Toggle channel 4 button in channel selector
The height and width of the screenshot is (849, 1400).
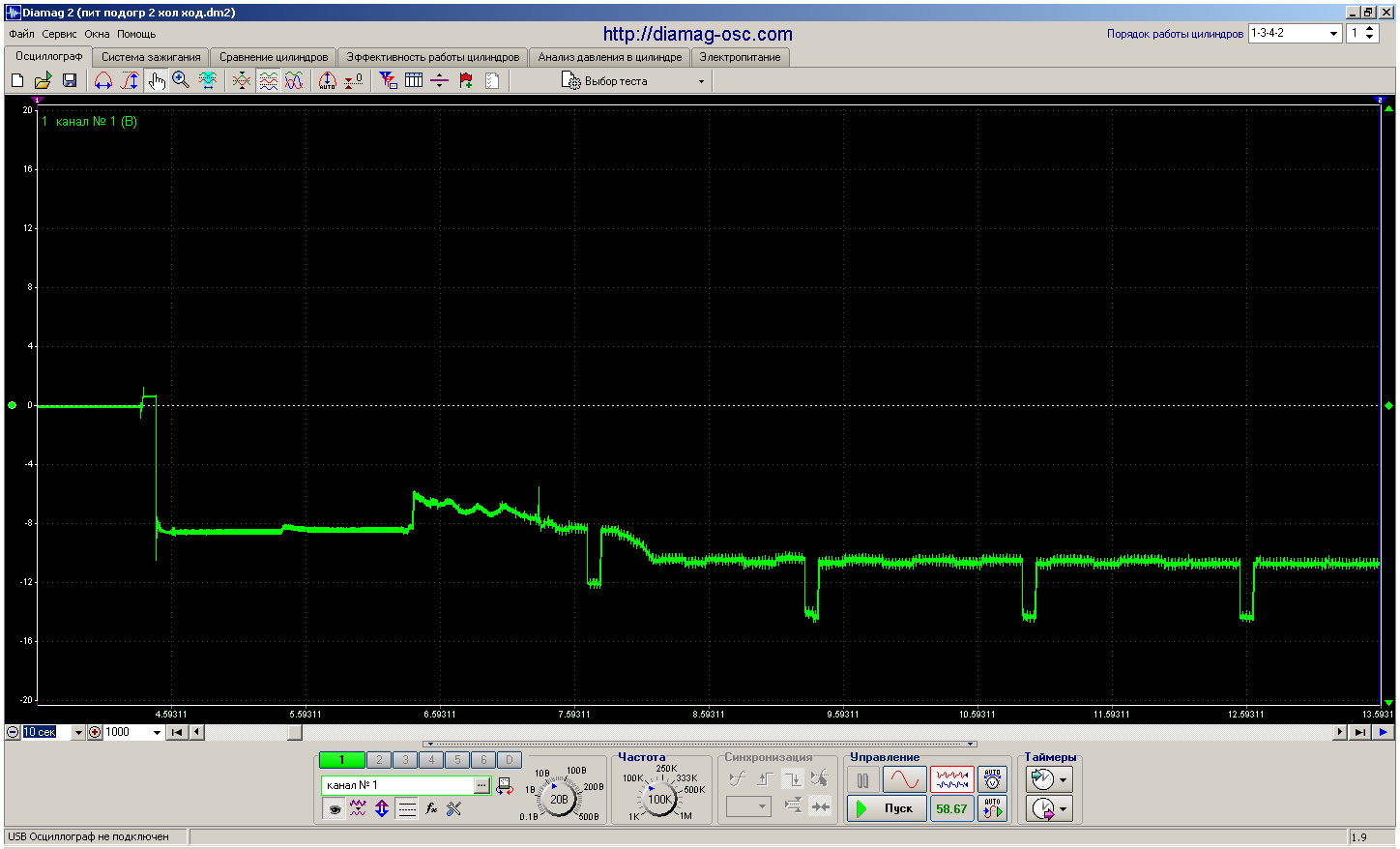431,760
